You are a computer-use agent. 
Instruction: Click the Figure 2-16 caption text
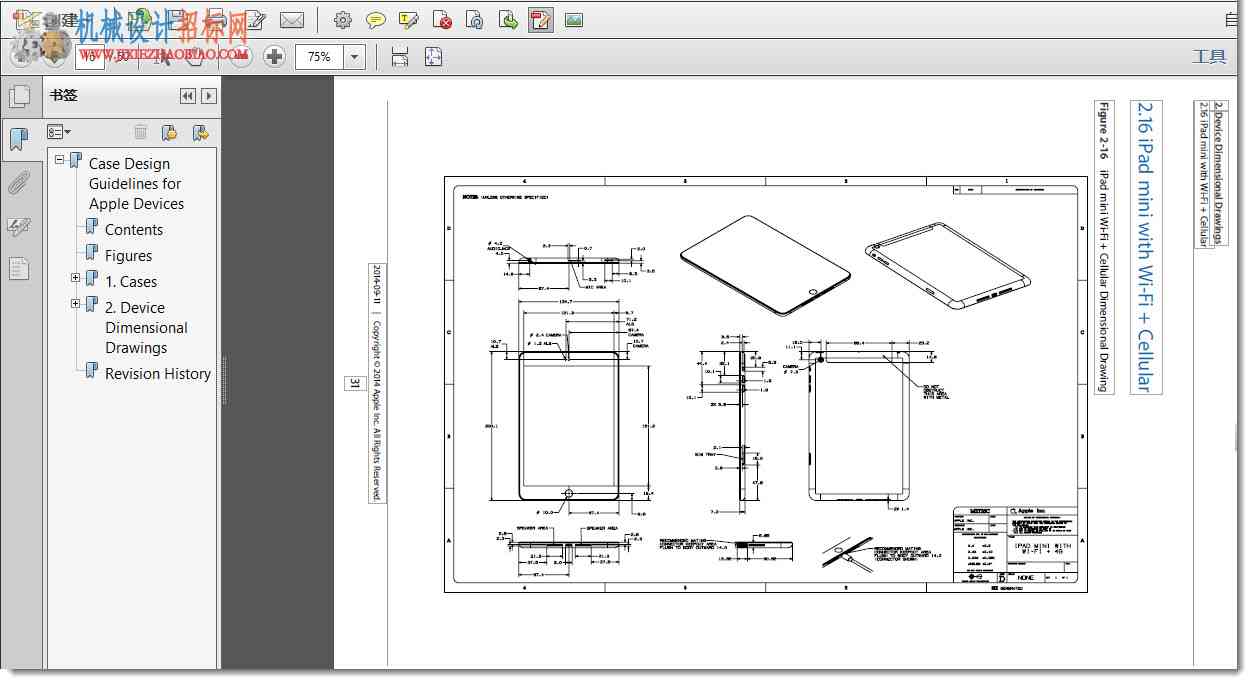coord(1104,247)
